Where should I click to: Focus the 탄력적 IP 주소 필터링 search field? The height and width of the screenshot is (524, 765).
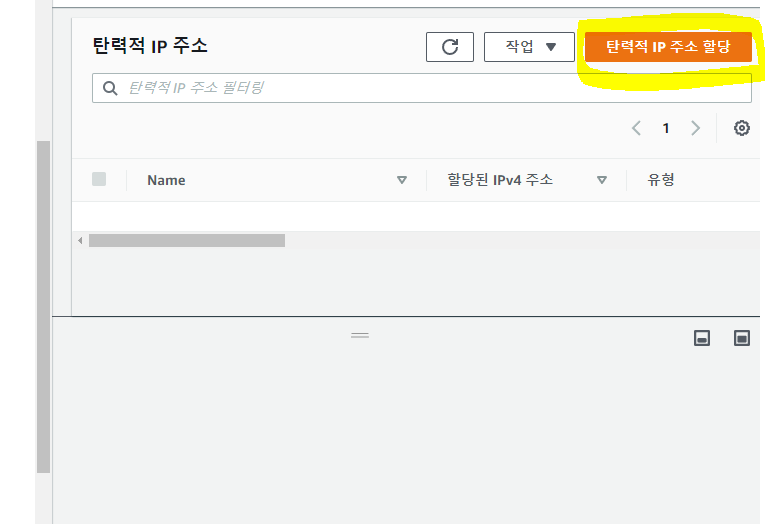coord(422,88)
